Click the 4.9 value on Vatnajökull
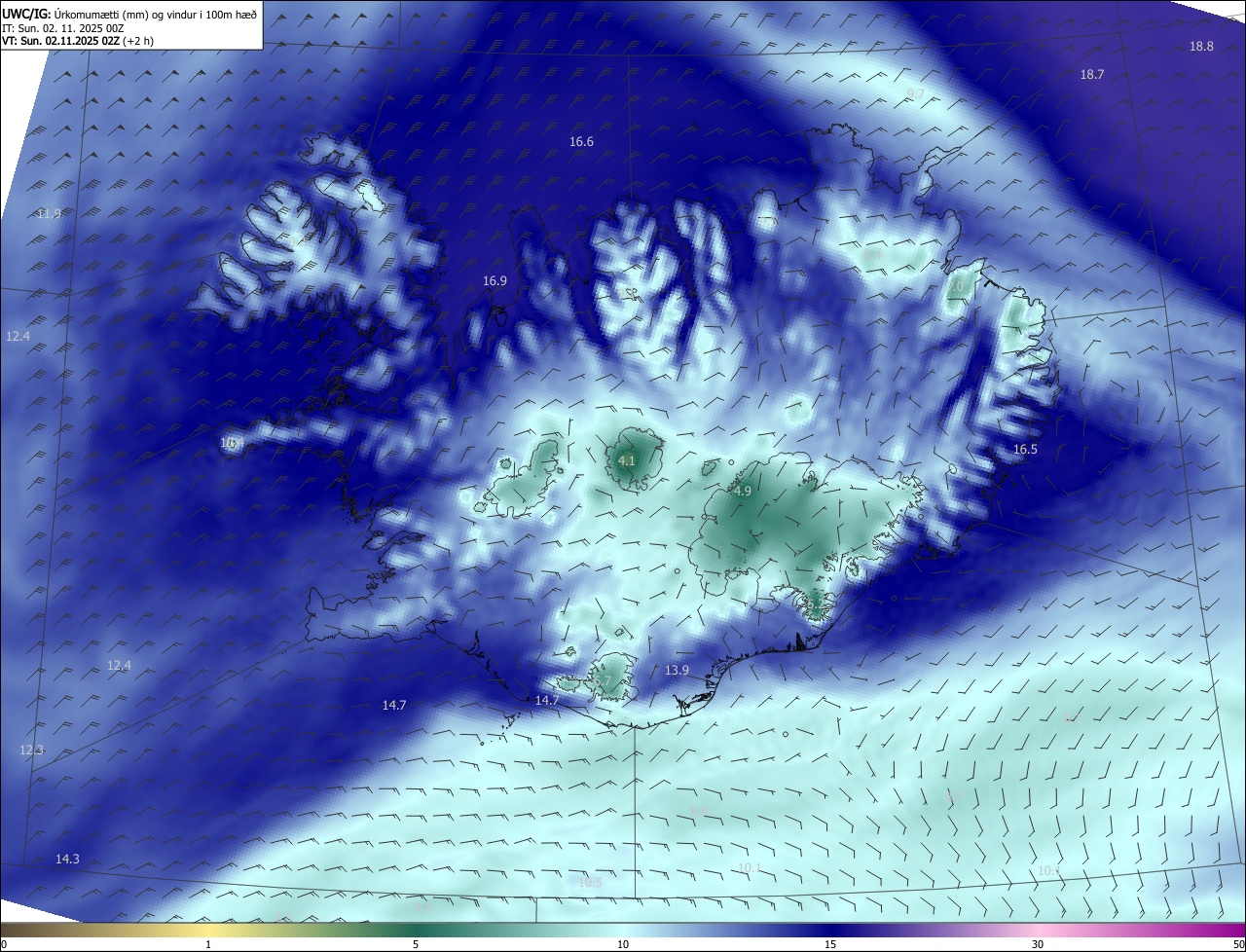1246x952 pixels. [742, 491]
